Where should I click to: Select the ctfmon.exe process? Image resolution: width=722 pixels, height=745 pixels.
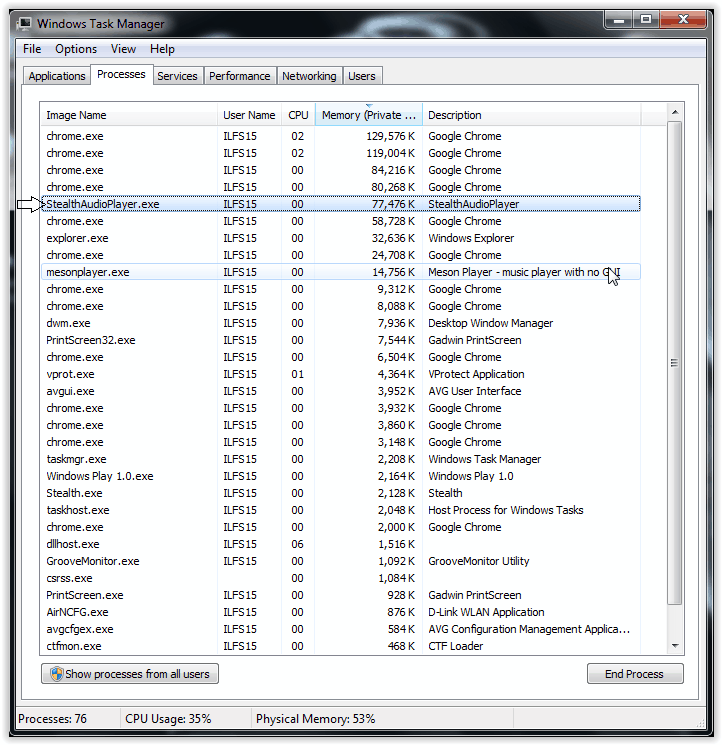(341, 646)
